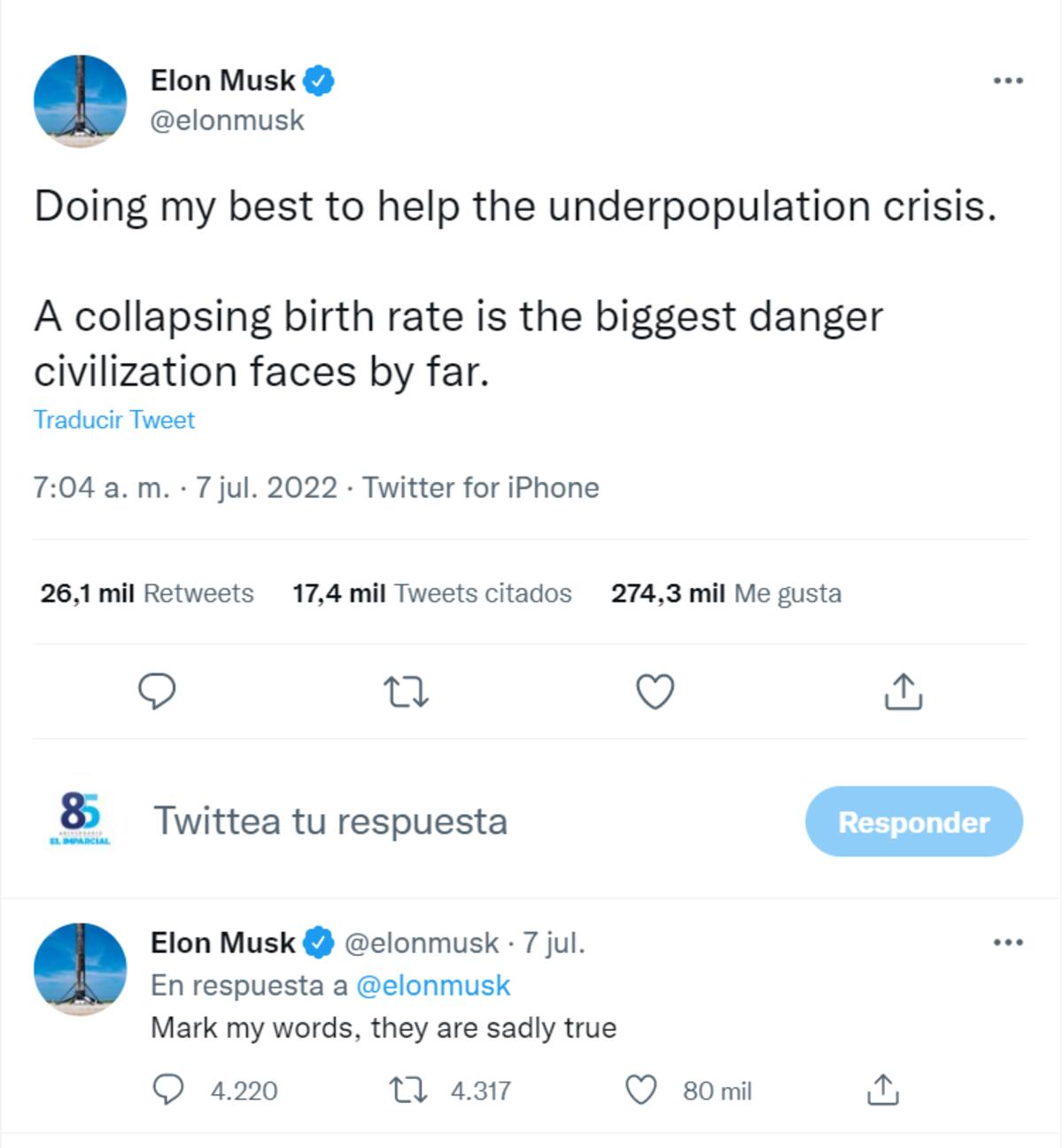This screenshot has height=1148, width=1063.
Task: Open Elon Musk profile picture at top
Action: [81, 101]
